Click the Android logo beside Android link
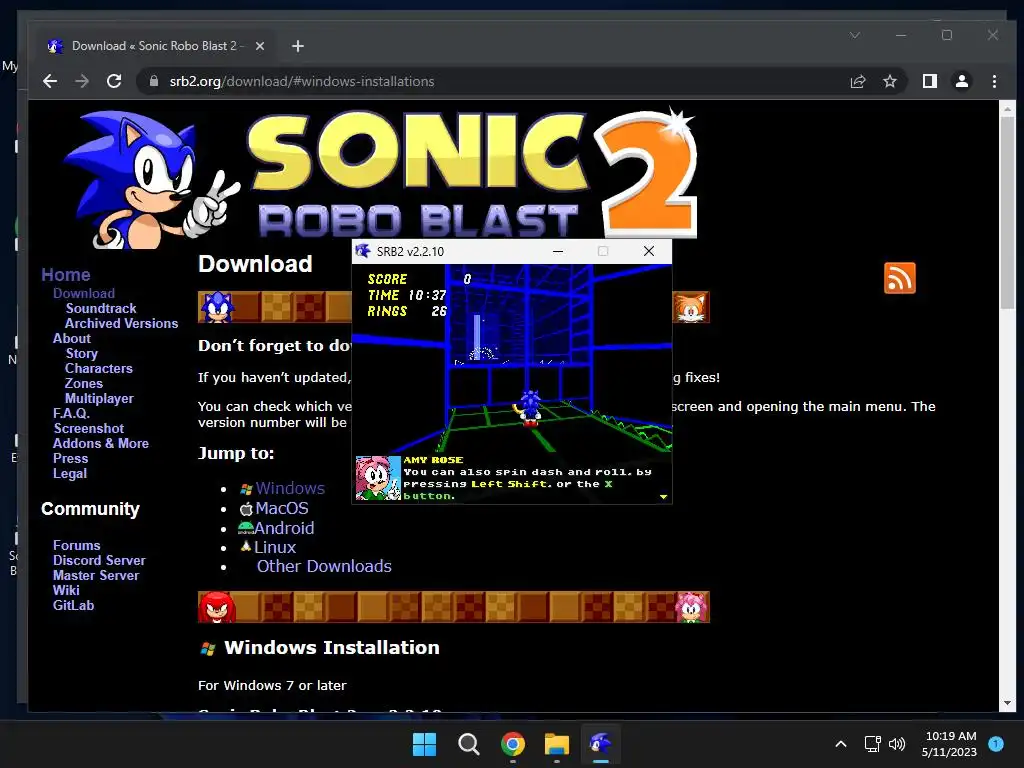This screenshot has width=1024, height=768. (246, 528)
